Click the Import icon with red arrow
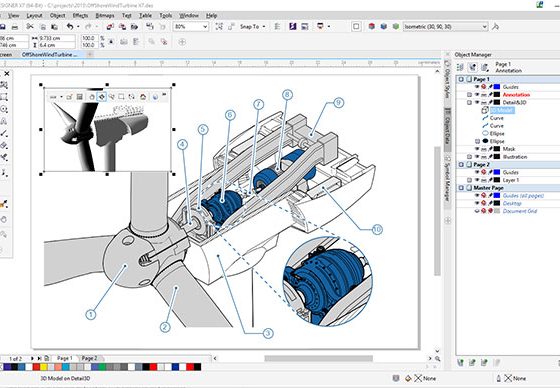The image size is (560, 388). [110, 27]
